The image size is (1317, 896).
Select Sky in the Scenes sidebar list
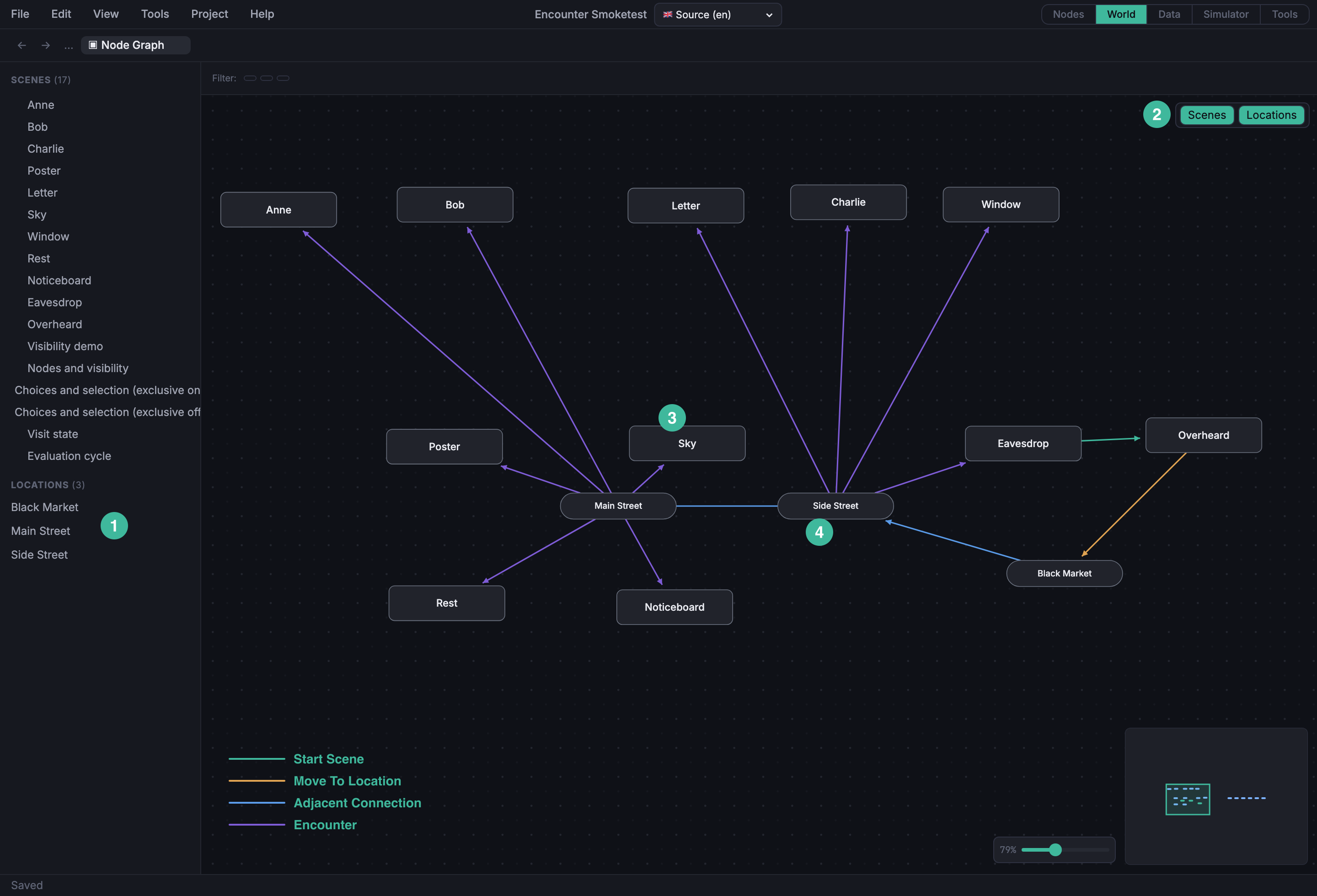pos(37,215)
